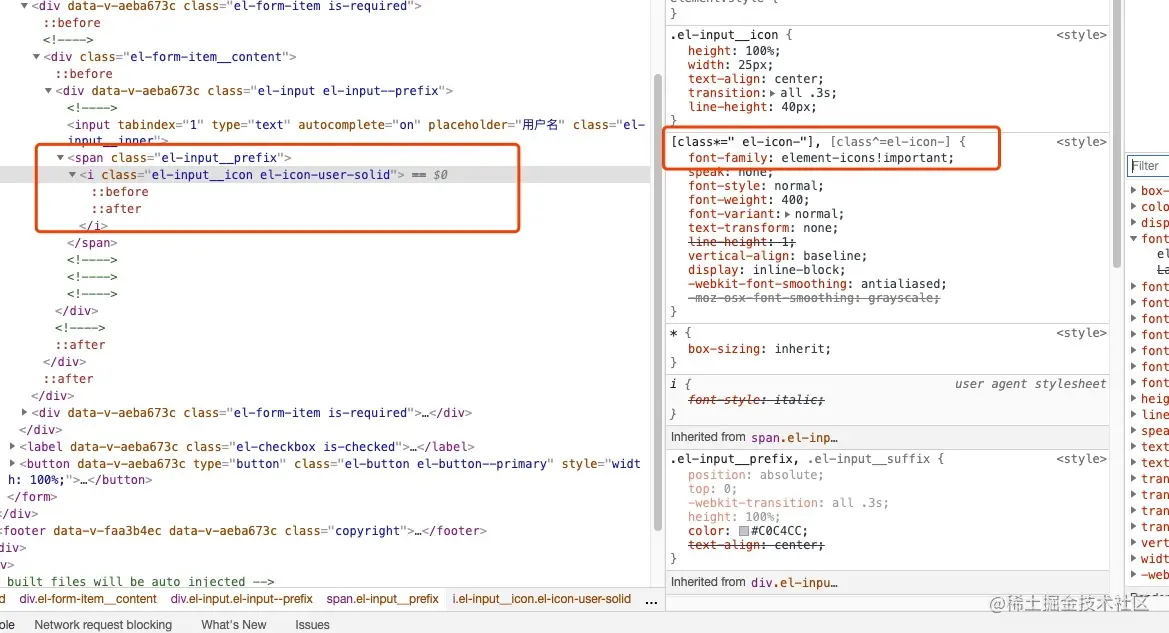Focus the Filter field in computed pane
This screenshot has height=633, width=1169.
tap(1148, 166)
